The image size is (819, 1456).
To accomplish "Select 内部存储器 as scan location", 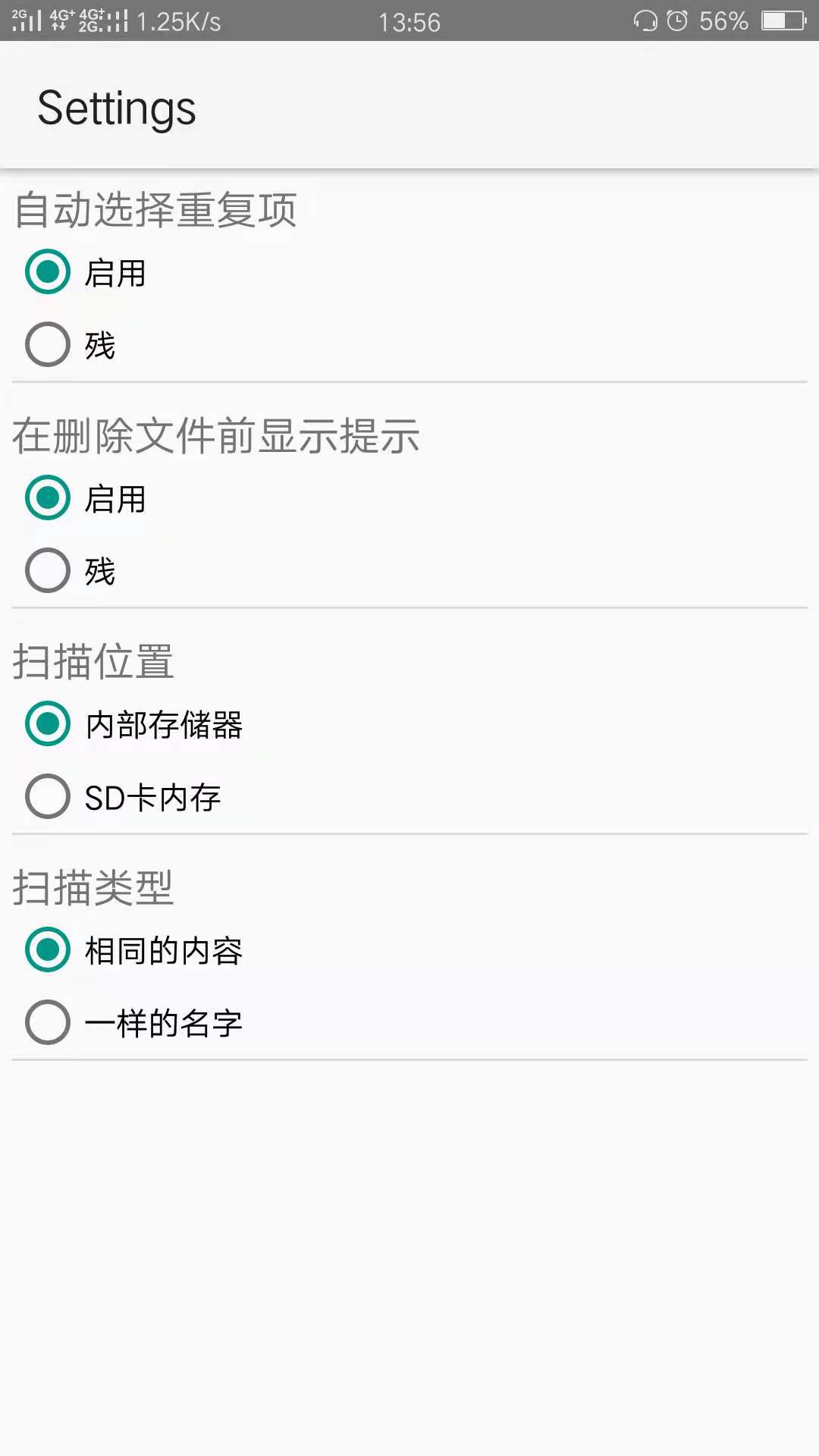I will 48,723.
